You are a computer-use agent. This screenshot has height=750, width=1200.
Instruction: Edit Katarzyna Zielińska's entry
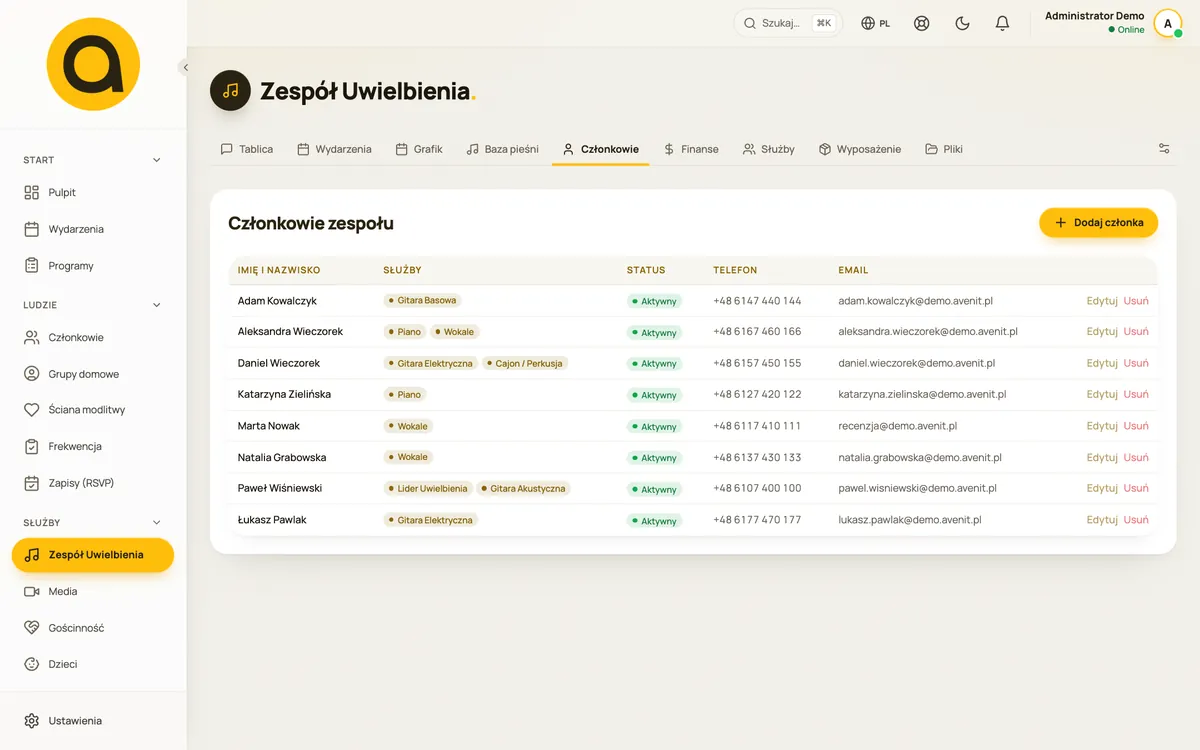coord(1102,395)
